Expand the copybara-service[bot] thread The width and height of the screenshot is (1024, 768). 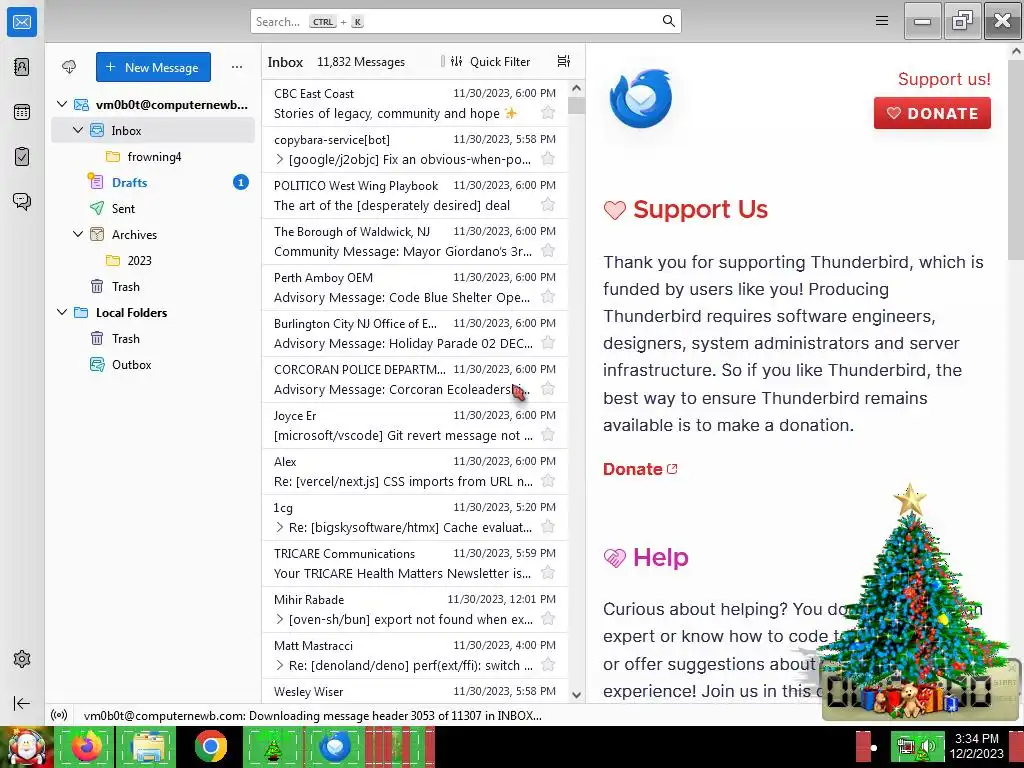(x=280, y=159)
